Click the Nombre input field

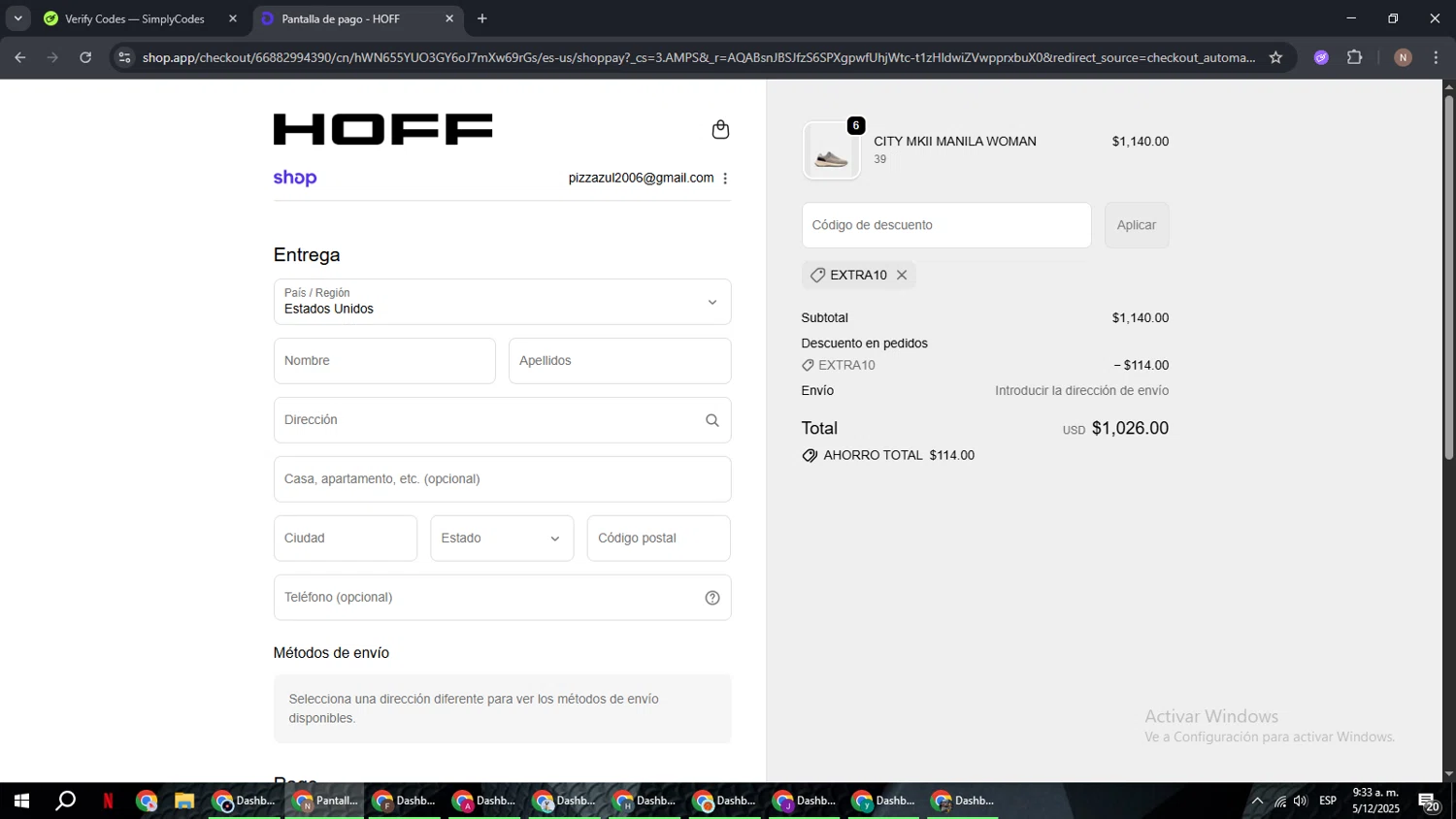384,361
